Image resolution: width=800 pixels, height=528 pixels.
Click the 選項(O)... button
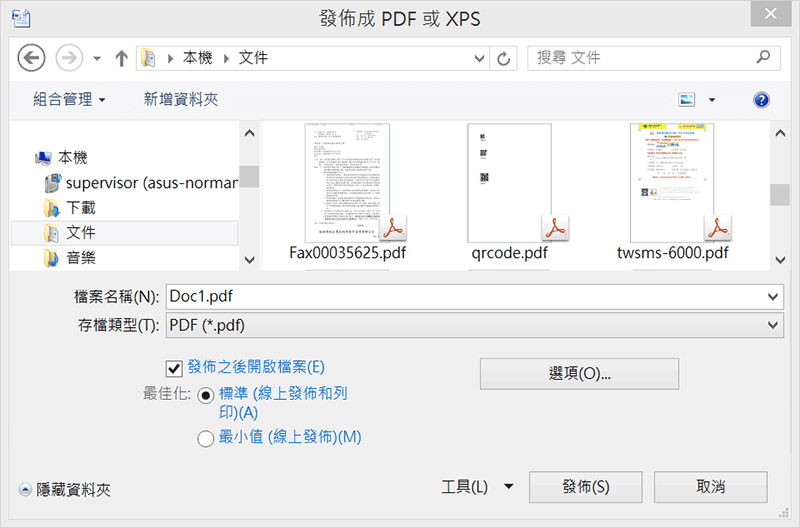click(x=579, y=374)
